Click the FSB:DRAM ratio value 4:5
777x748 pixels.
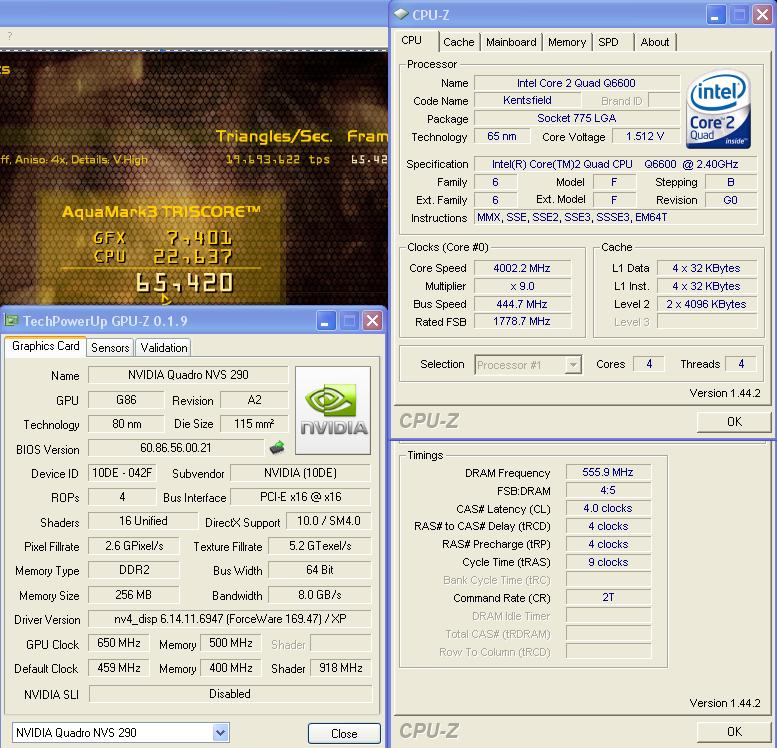[x=608, y=490]
